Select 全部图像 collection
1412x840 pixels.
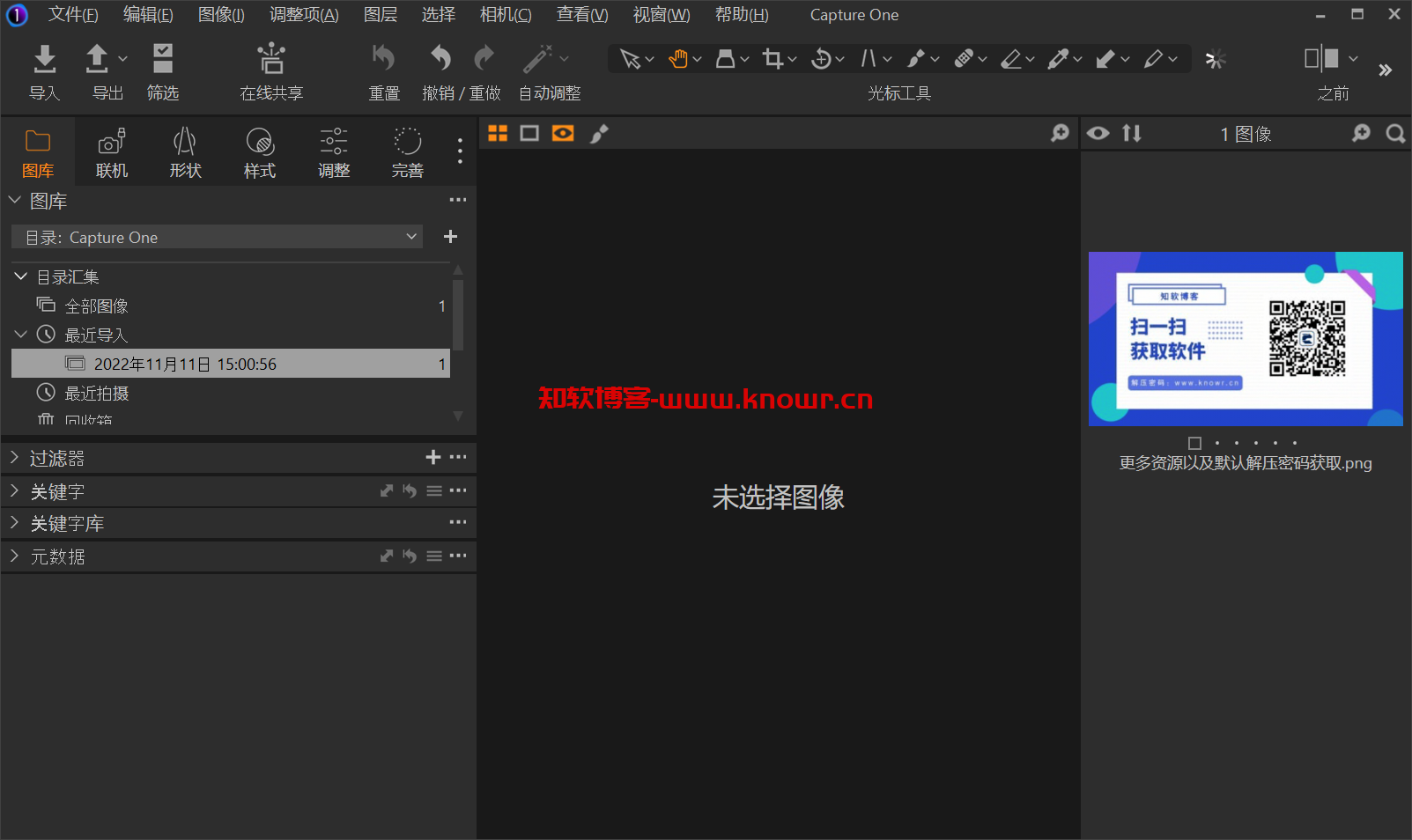[x=231, y=306]
